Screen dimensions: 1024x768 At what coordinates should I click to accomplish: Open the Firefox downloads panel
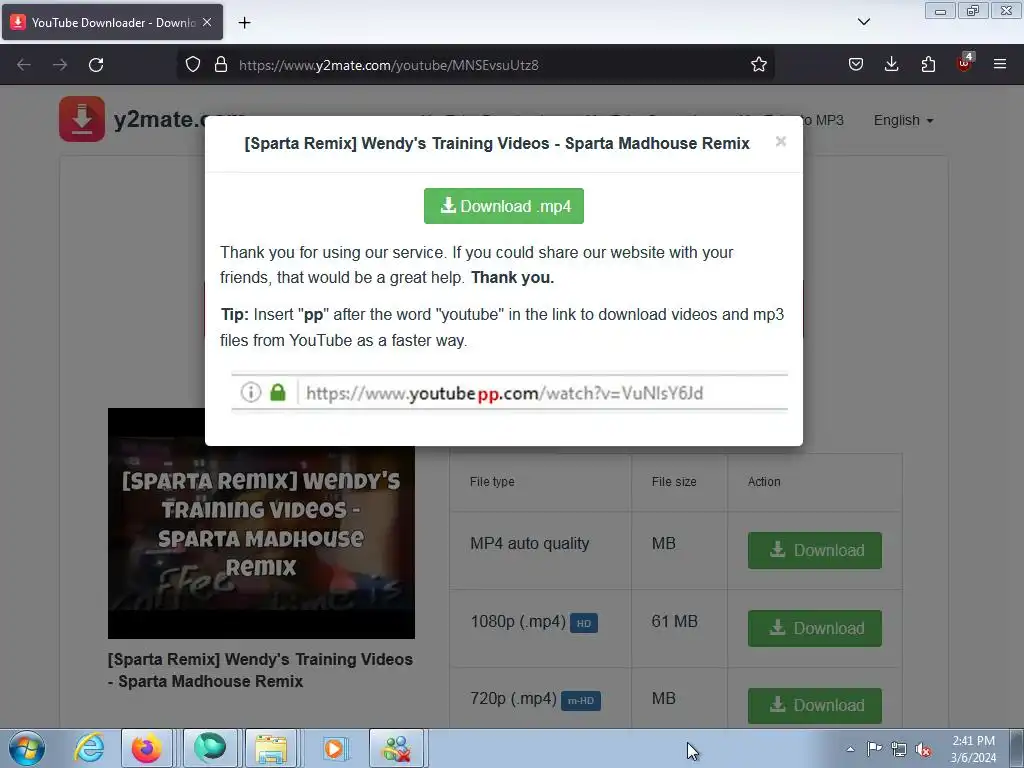[x=891, y=65]
